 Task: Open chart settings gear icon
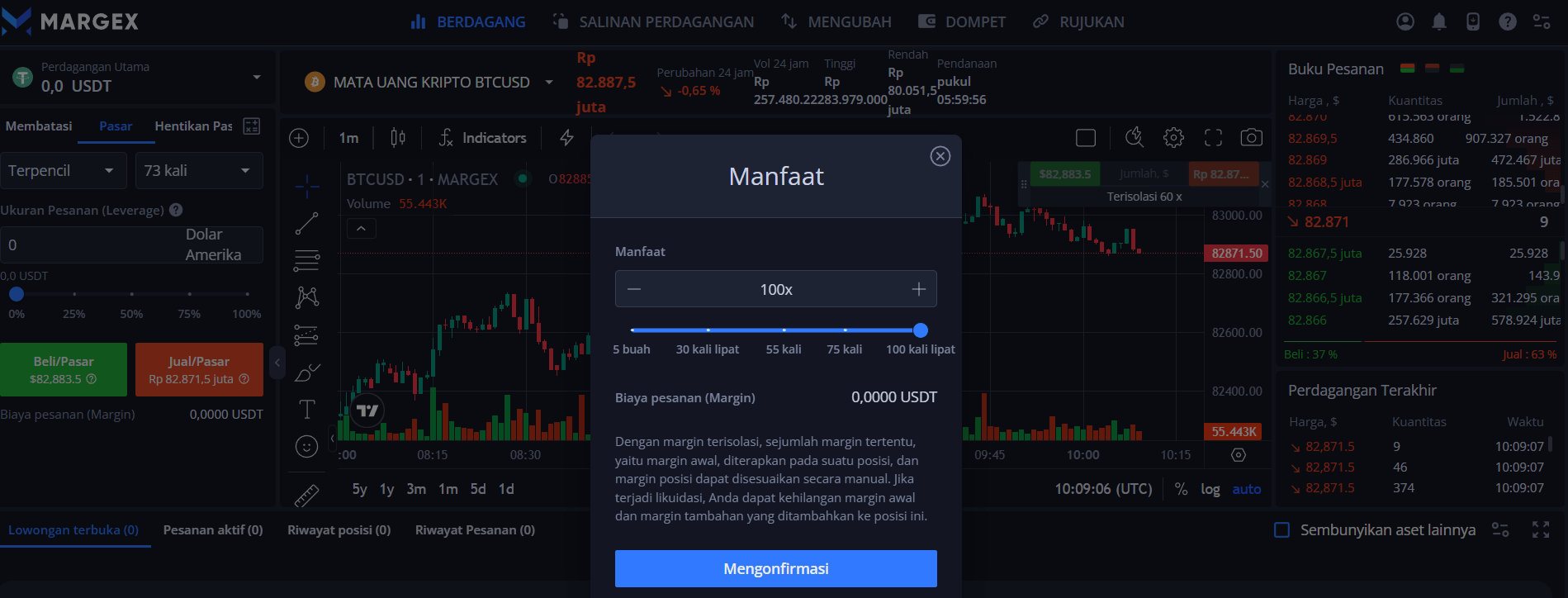(x=1173, y=138)
